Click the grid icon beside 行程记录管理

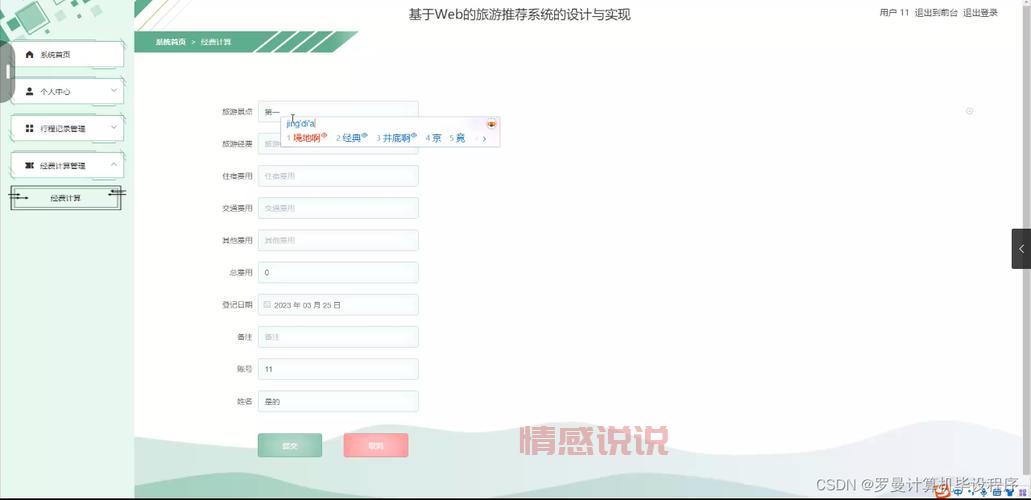29,128
